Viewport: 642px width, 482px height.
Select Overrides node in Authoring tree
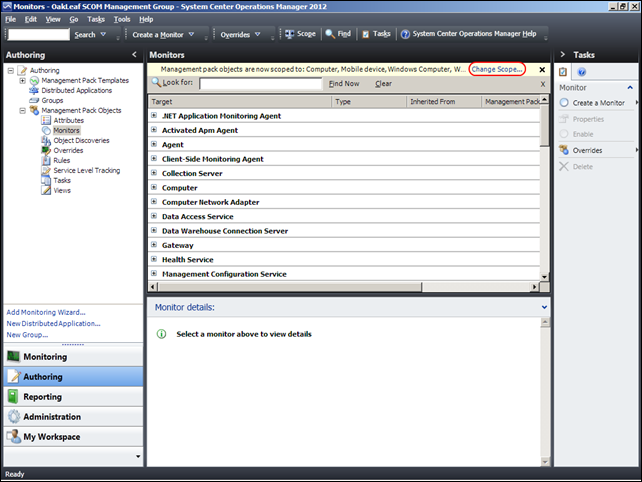point(68,150)
